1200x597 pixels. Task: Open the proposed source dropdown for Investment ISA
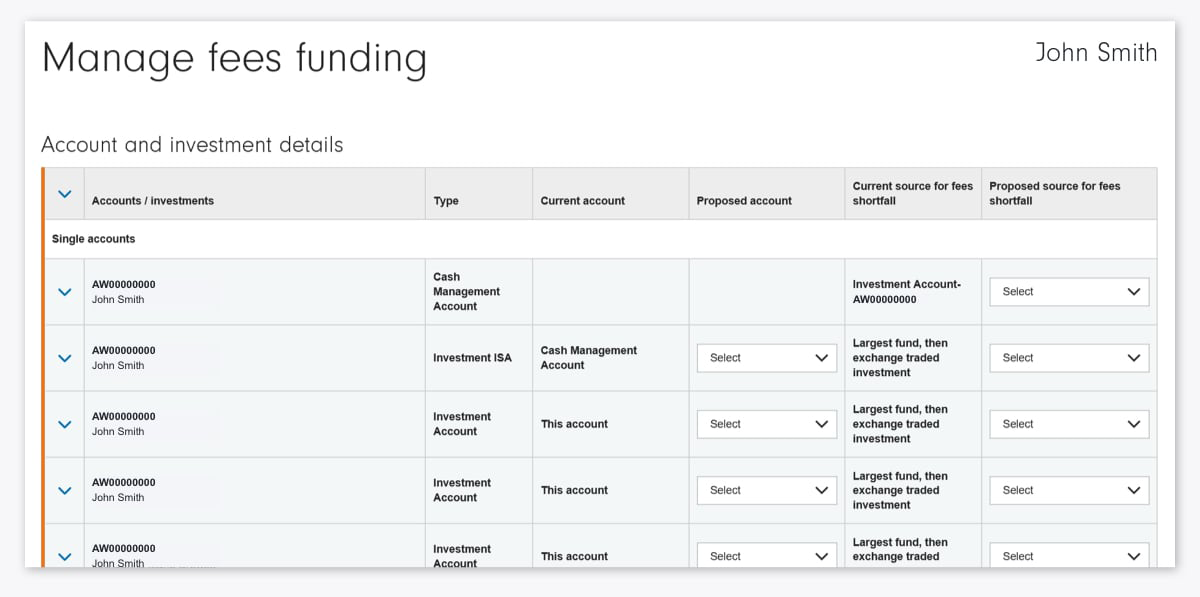(1068, 357)
